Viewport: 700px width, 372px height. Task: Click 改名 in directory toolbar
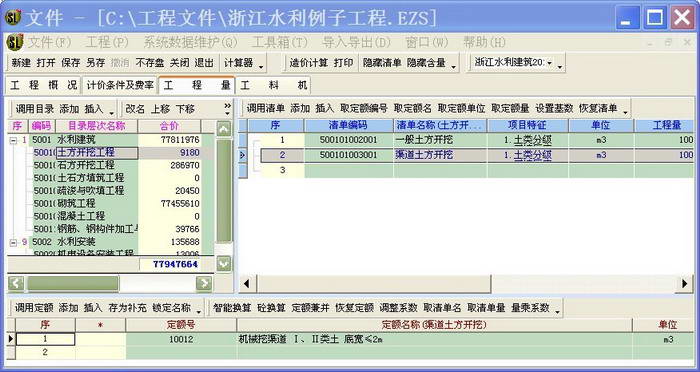[x=135, y=109]
